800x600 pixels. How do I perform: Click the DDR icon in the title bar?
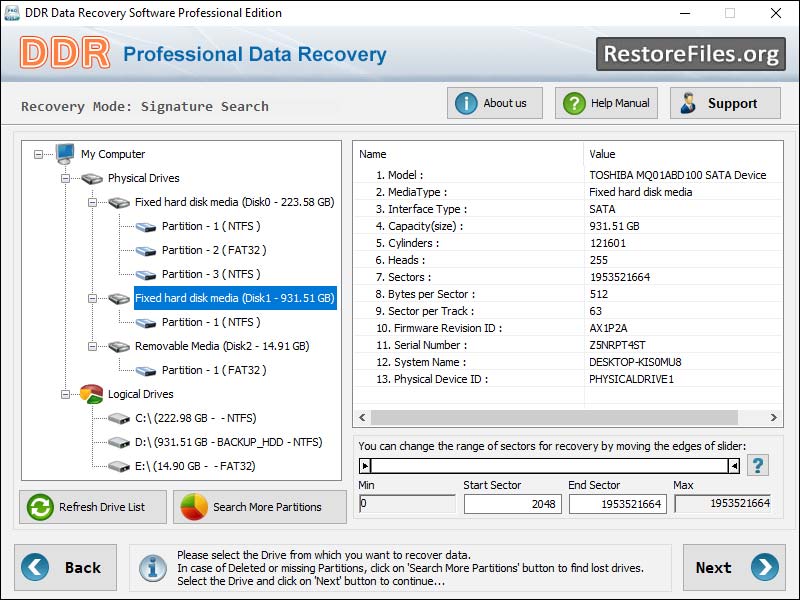point(12,13)
